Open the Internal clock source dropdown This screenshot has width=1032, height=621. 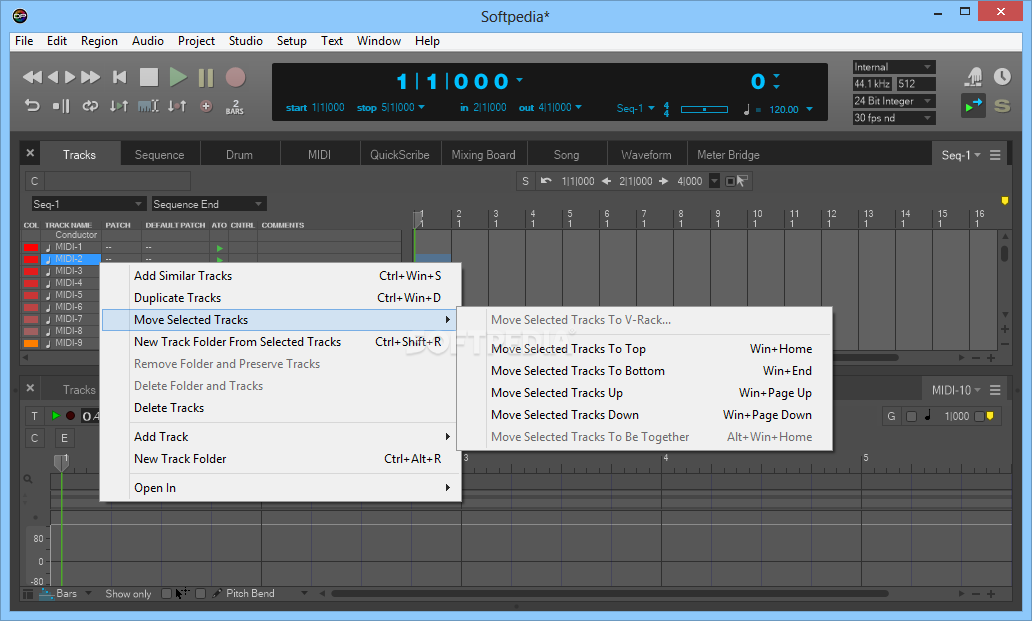click(x=894, y=67)
